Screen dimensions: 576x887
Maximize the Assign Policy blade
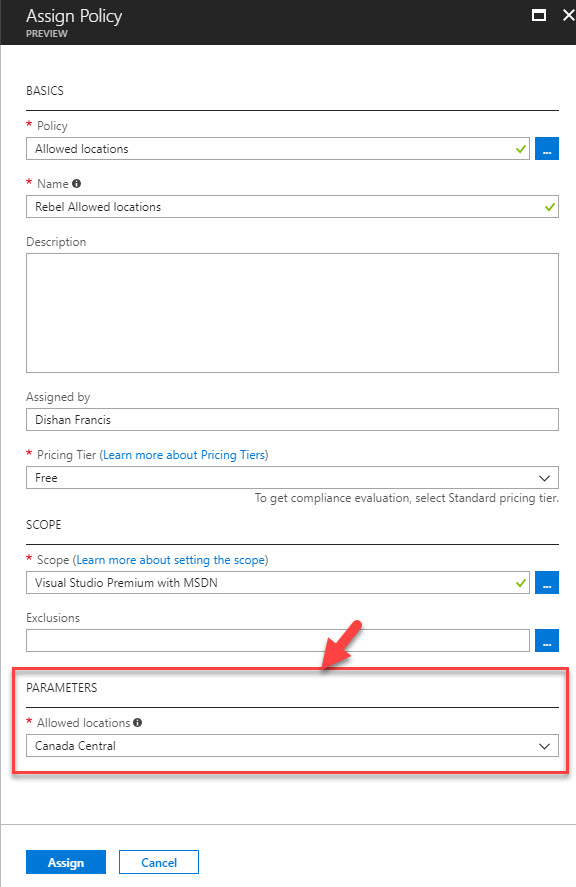[x=539, y=15]
